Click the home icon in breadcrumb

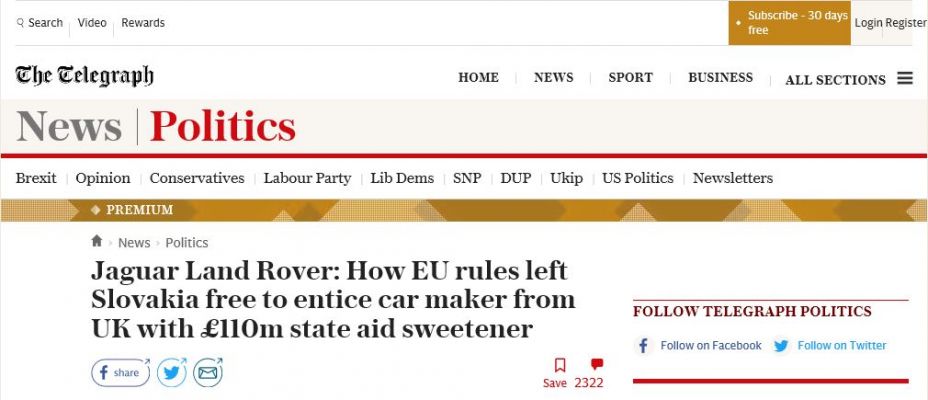[96, 241]
